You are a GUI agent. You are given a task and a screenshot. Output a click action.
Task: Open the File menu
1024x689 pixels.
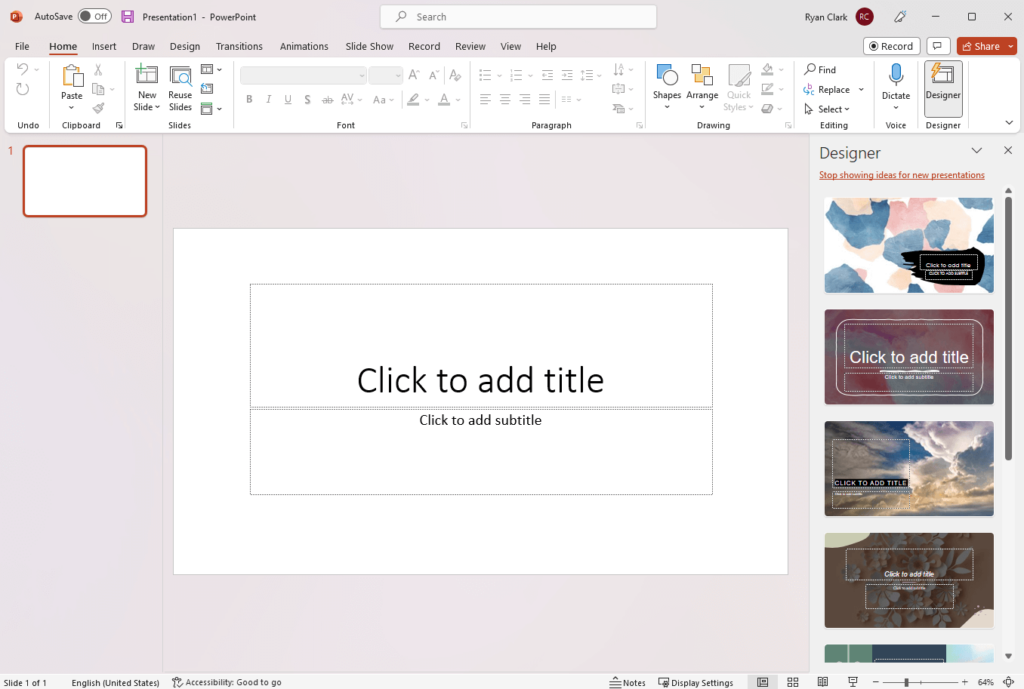tap(22, 46)
